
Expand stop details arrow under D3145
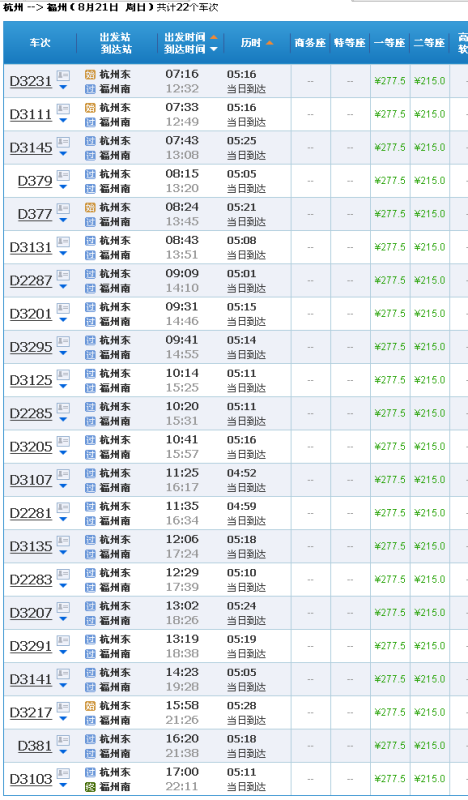63,154
